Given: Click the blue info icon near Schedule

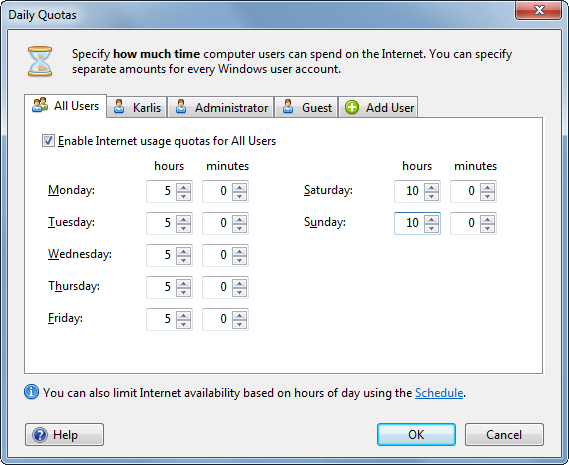Looking at the screenshot, I should (x=32, y=392).
